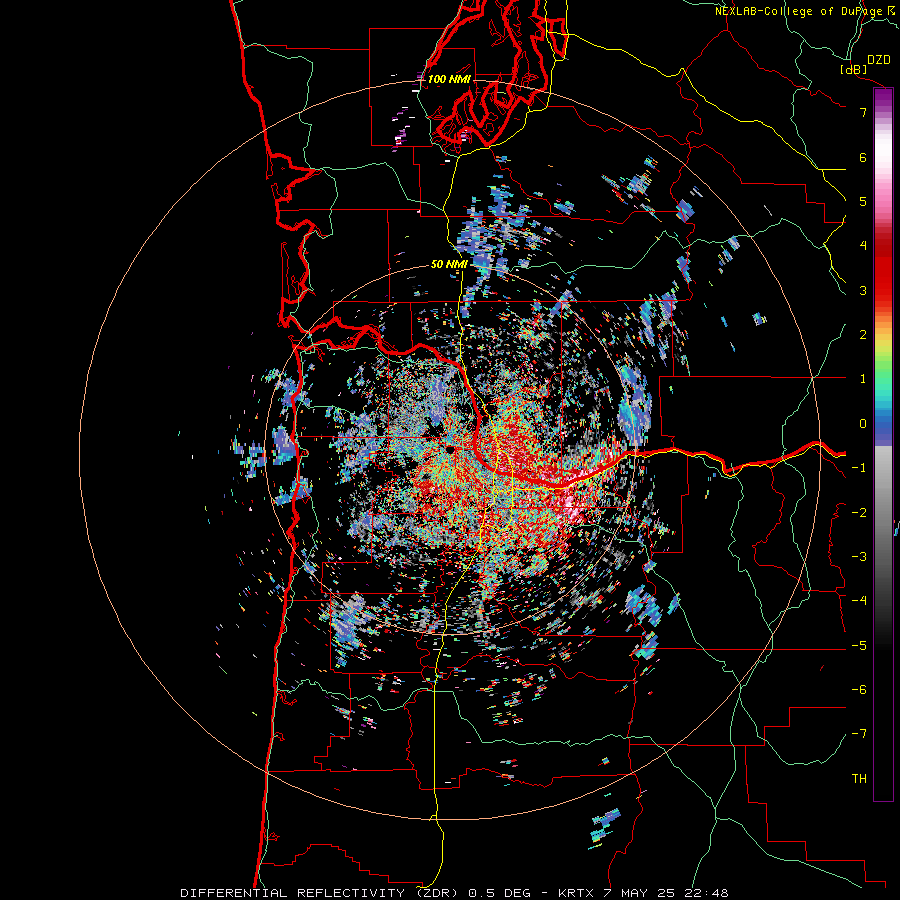Click the "[dB]" units label
This screenshot has height=900, width=900.
[853, 69]
